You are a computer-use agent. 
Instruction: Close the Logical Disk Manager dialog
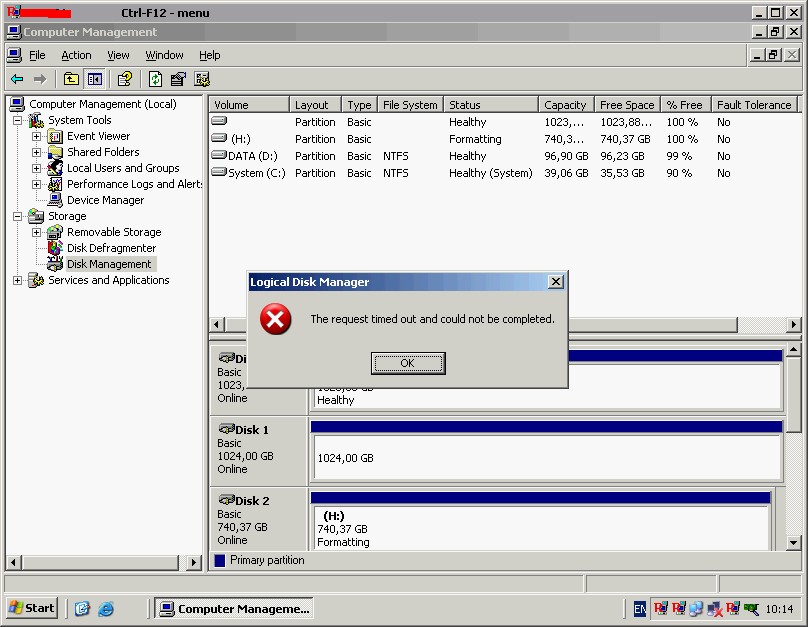click(556, 282)
